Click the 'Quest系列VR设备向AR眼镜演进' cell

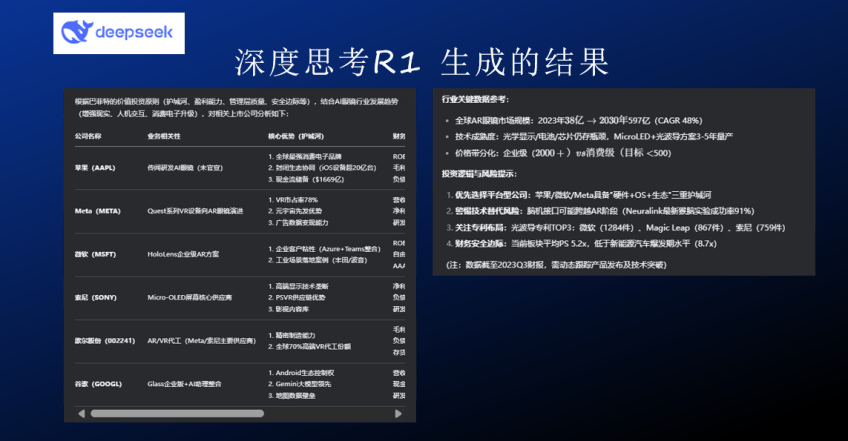195,211
